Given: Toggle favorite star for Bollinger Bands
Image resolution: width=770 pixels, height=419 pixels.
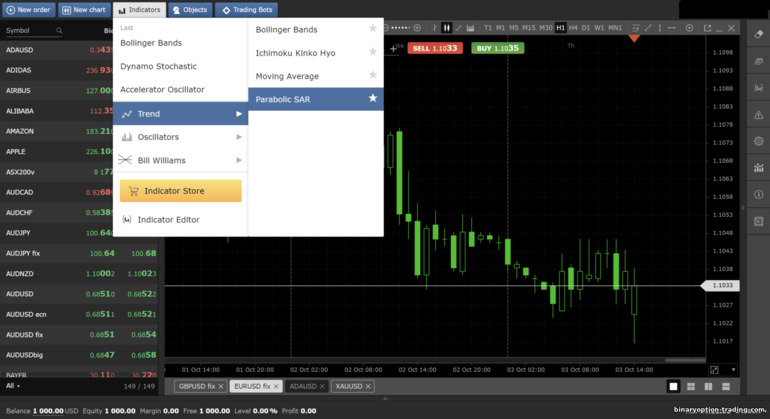Looking at the screenshot, I should (x=373, y=28).
